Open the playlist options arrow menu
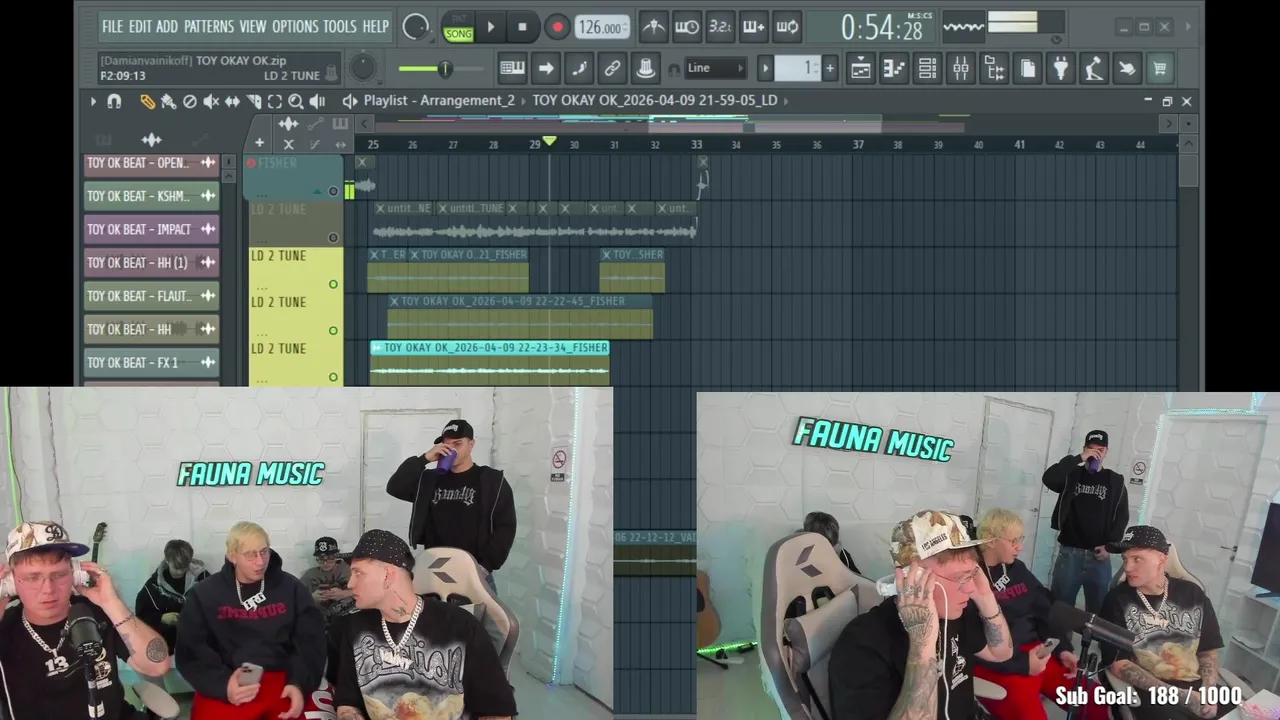The height and width of the screenshot is (720, 1280). click(x=93, y=101)
